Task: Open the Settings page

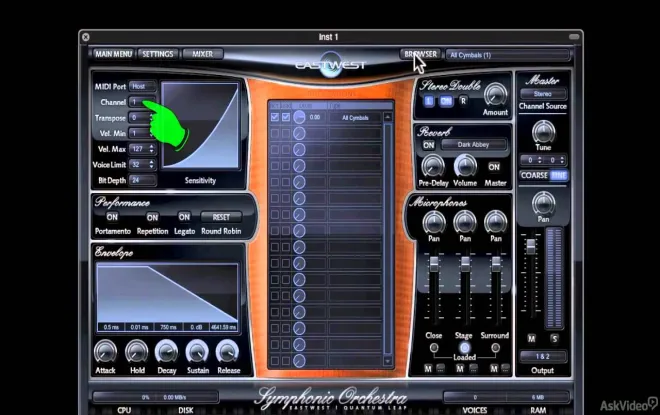Action: click(x=158, y=54)
